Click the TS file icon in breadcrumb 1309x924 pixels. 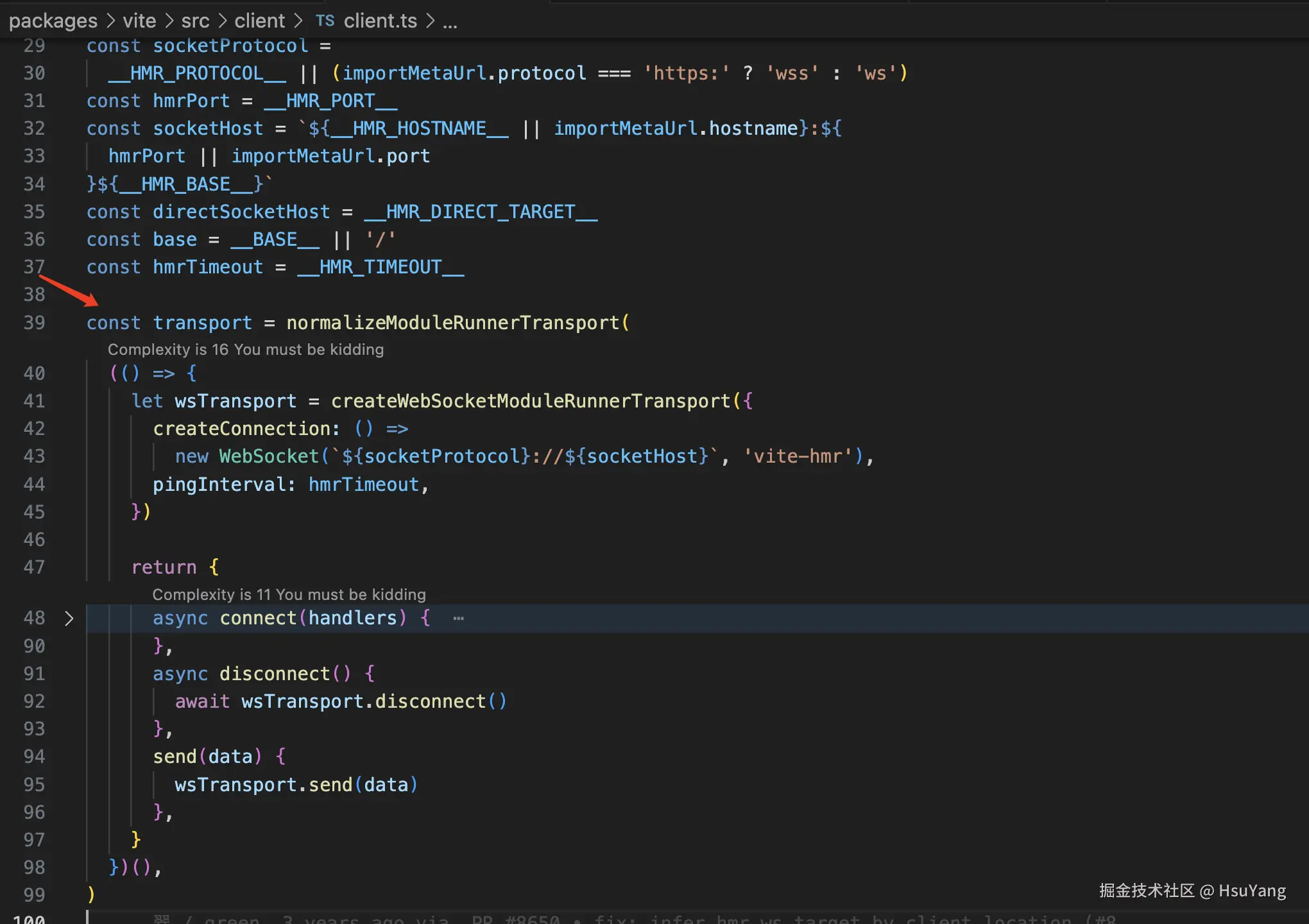point(325,21)
